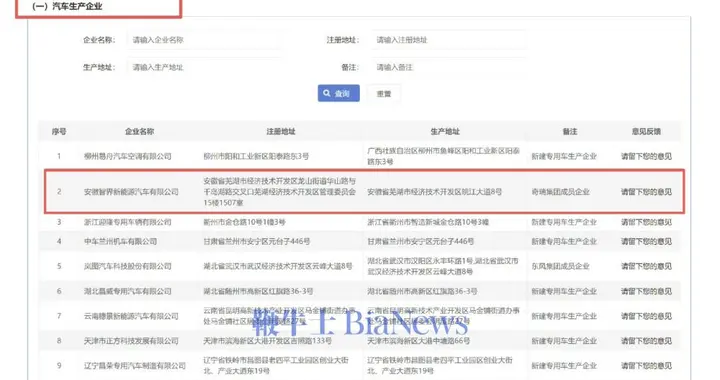Viewport: 720px width, 380px height.
Task: Click sequence number 9 in the table
Action: coord(59,366)
